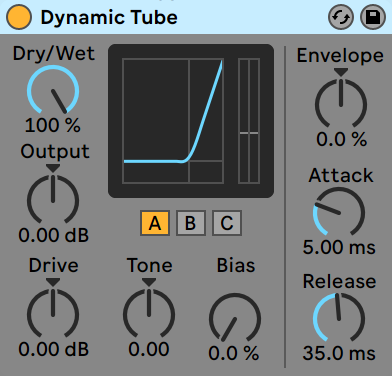Click the Attack knob
Image resolution: width=392 pixels, height=376 pixels.
[339, 212]
